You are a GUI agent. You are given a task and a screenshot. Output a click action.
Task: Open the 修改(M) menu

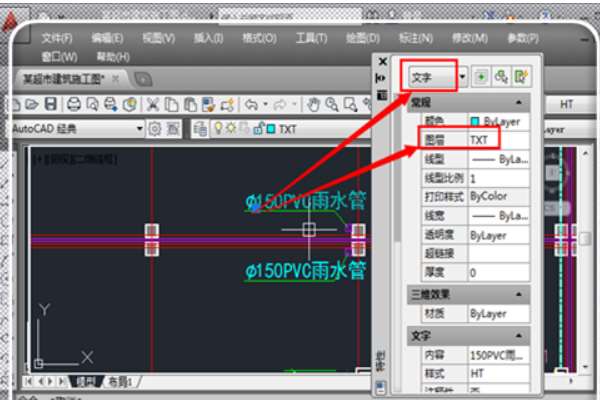[x=470, y=38]
